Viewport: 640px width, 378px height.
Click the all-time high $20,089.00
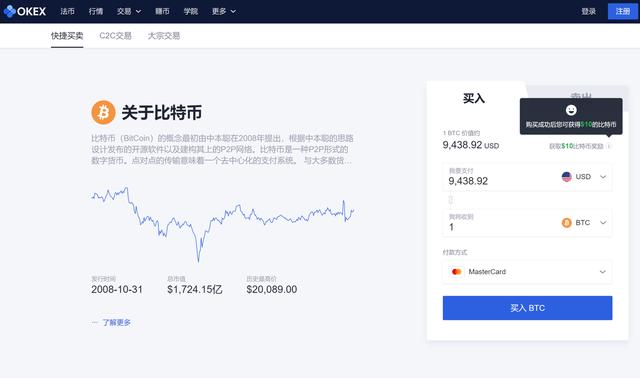click(271, 289)
